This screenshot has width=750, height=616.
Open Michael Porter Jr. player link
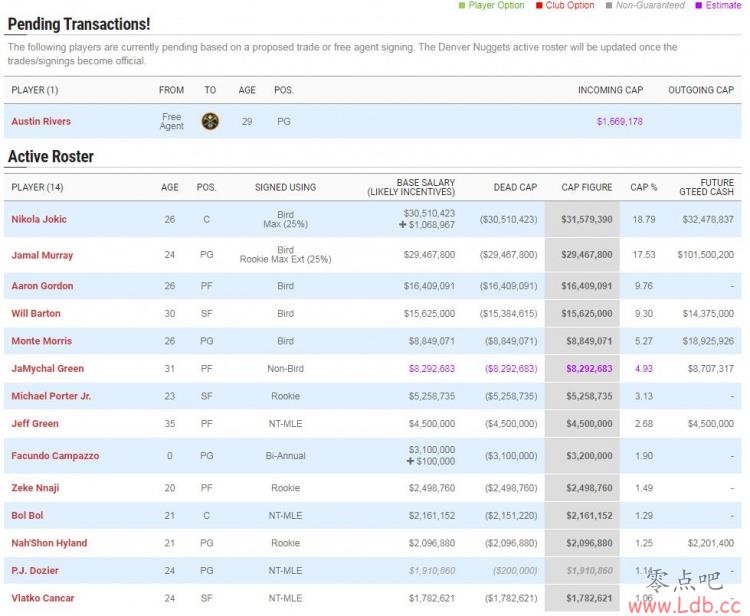51,396
